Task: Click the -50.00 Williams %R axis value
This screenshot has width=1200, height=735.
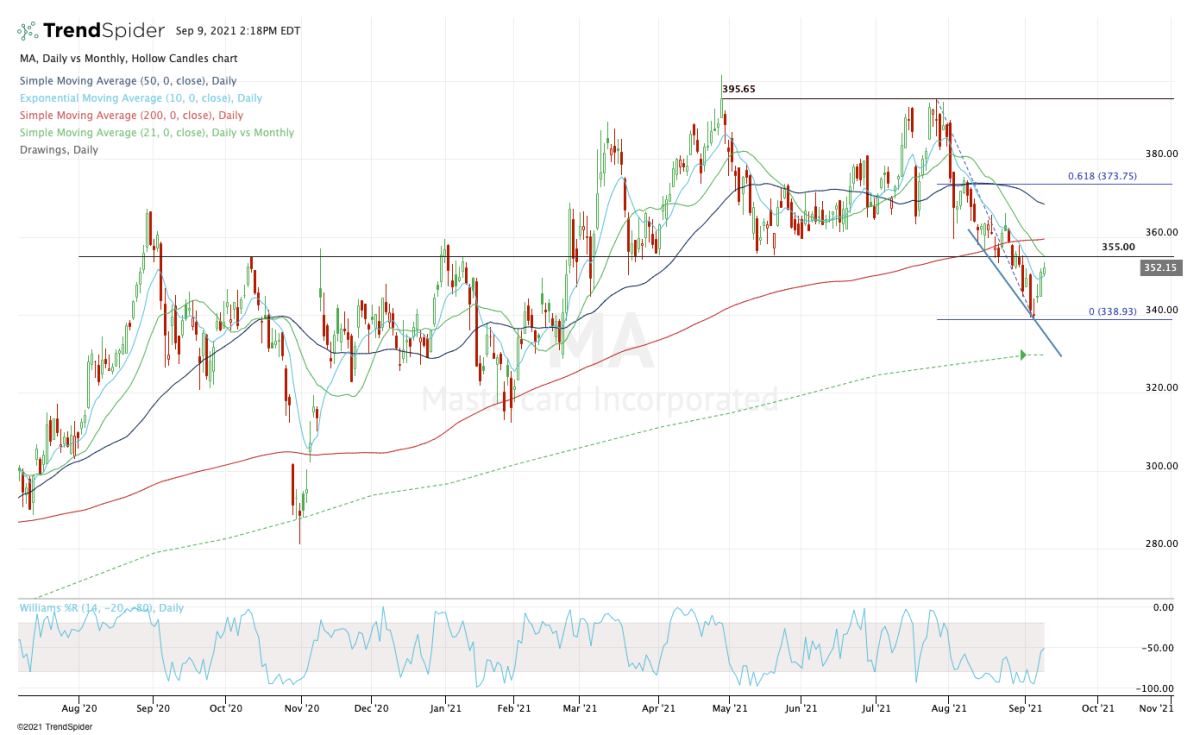Action: pos(1157,648)
